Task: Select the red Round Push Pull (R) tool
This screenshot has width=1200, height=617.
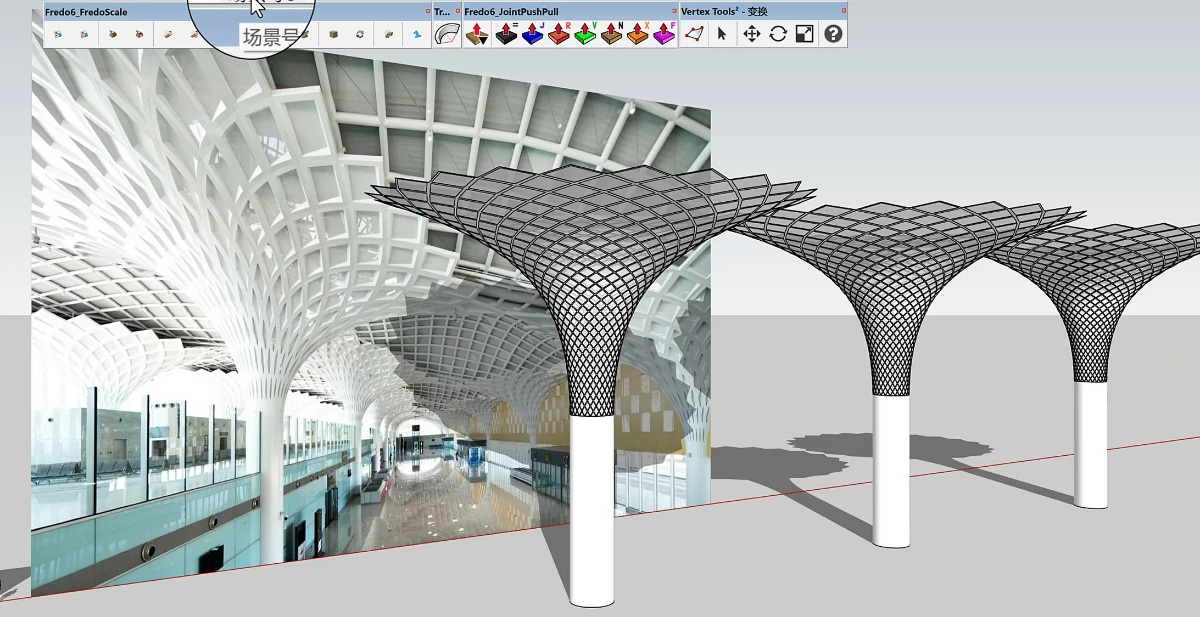Action: click(560, 34)
